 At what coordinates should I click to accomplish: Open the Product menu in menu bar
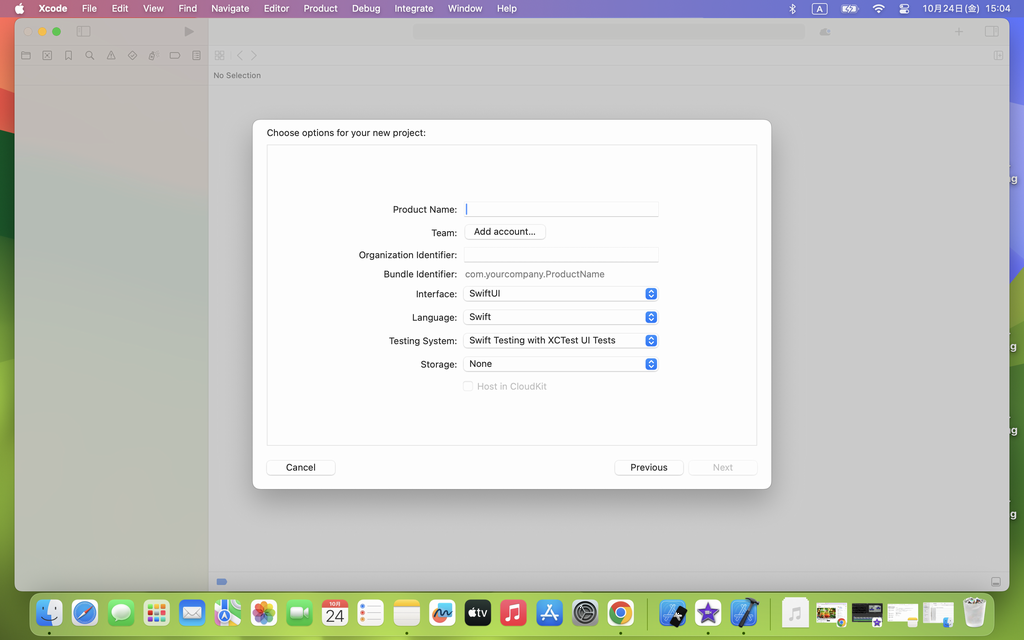(320, 8)
